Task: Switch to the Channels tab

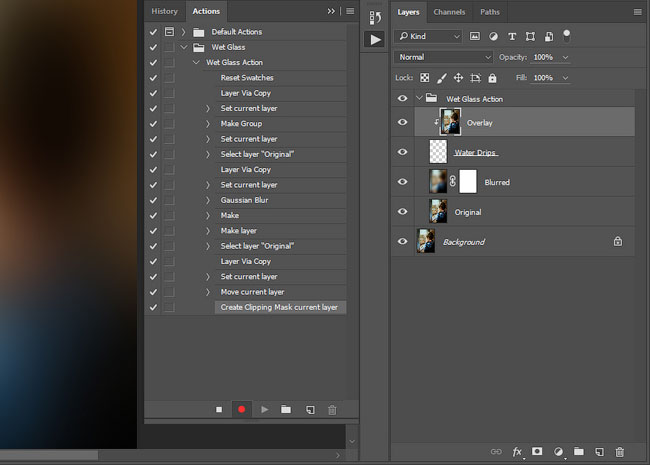Action: pyautogui.click(x=449, y=12)
